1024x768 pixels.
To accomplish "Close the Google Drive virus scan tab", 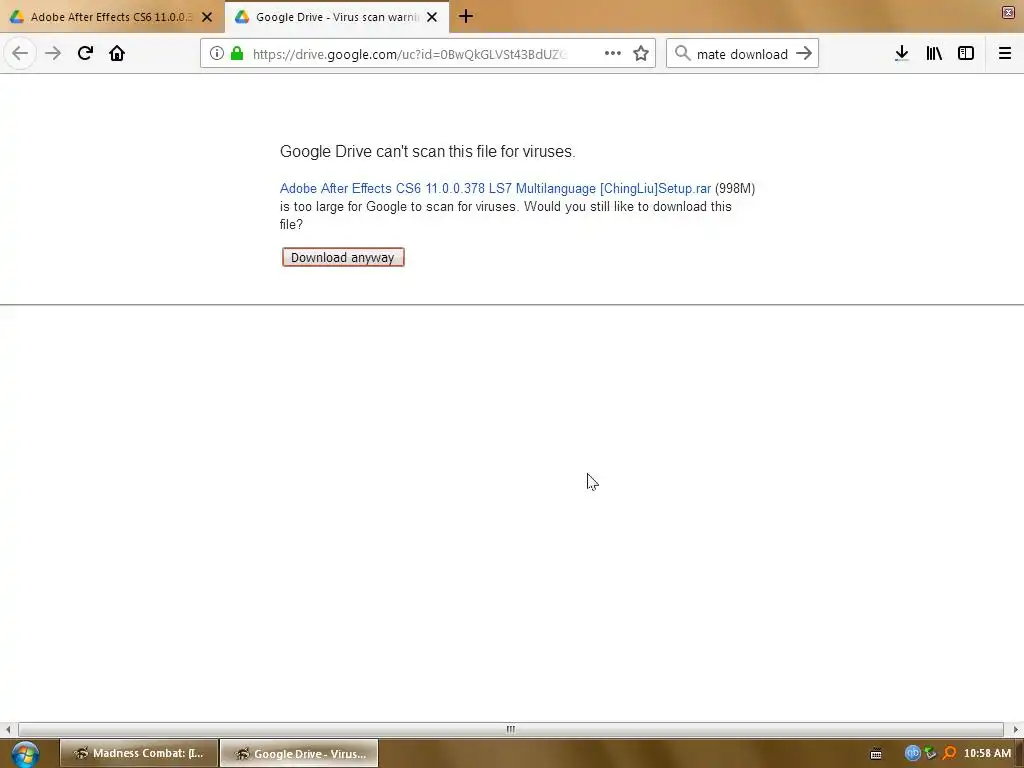I will (432, 17).
